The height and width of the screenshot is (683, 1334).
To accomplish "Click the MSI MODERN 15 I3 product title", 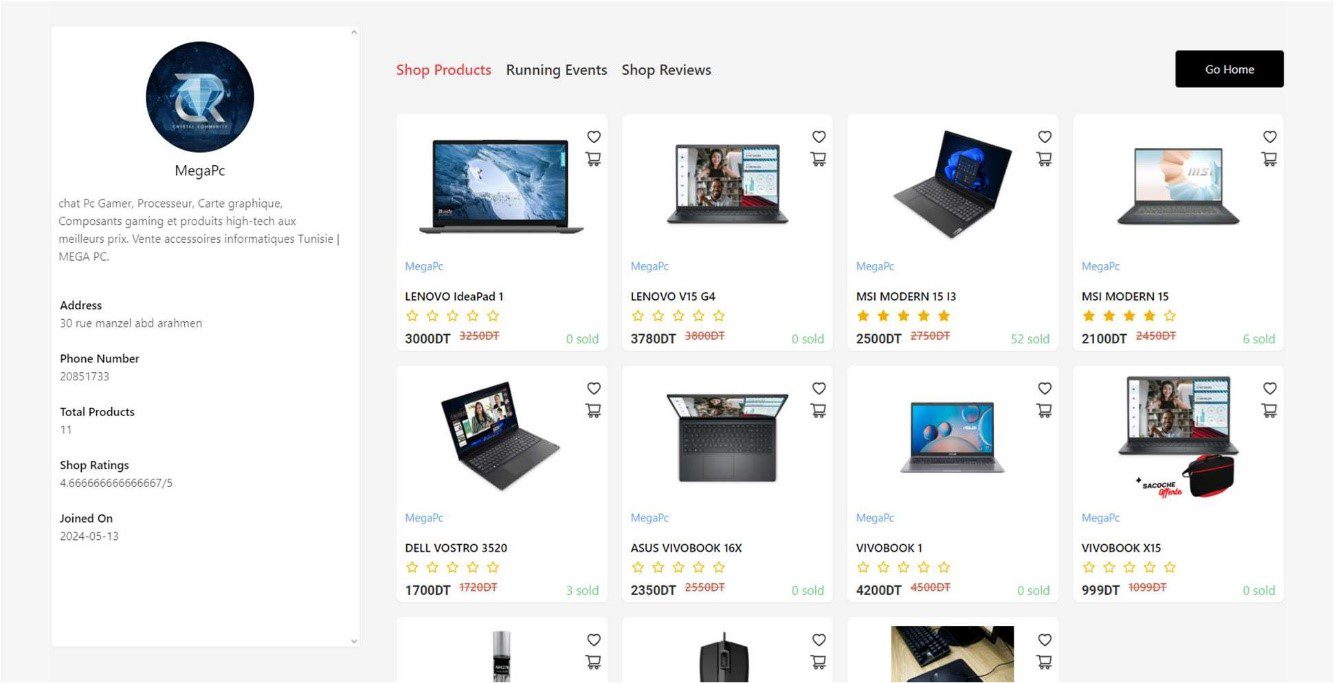I will pyautogui.click(x=906, y=296).
